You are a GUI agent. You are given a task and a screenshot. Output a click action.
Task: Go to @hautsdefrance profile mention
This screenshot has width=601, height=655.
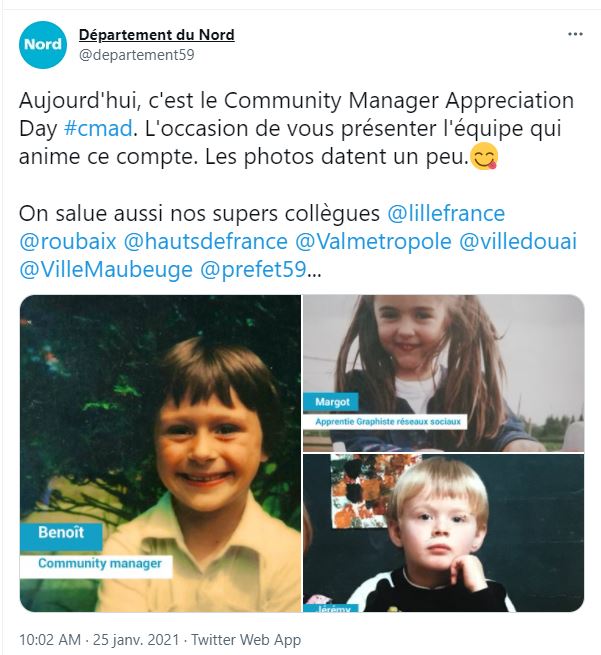pos(206,242)
